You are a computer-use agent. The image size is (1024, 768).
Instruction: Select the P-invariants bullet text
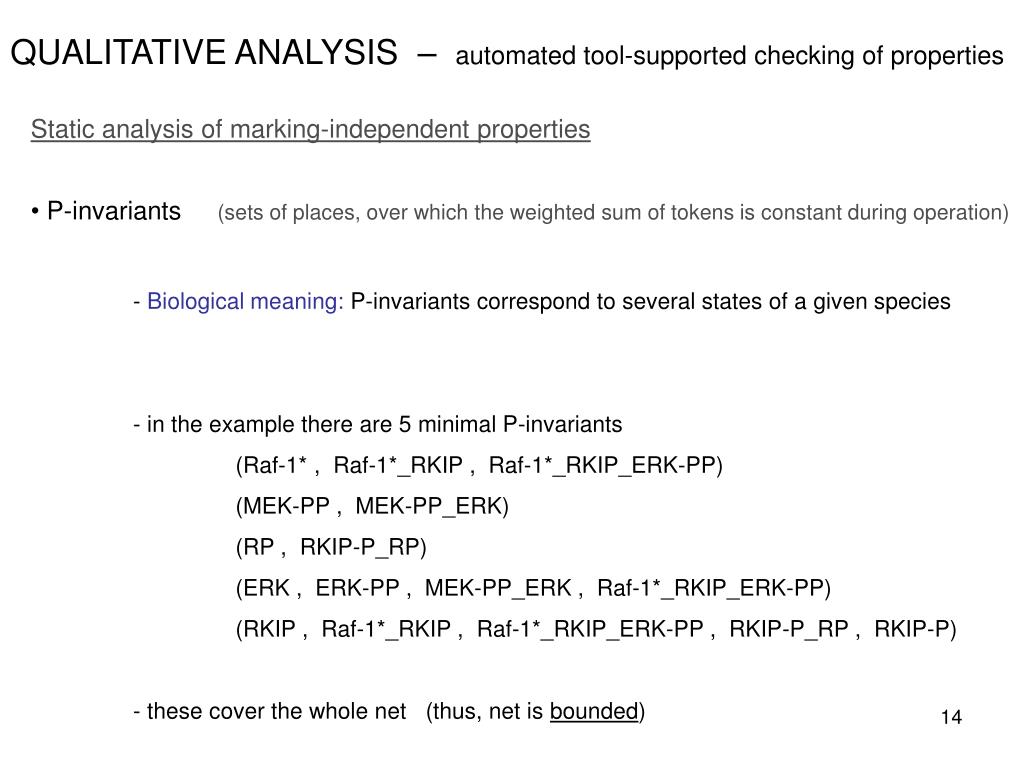[x=114, y=211]
